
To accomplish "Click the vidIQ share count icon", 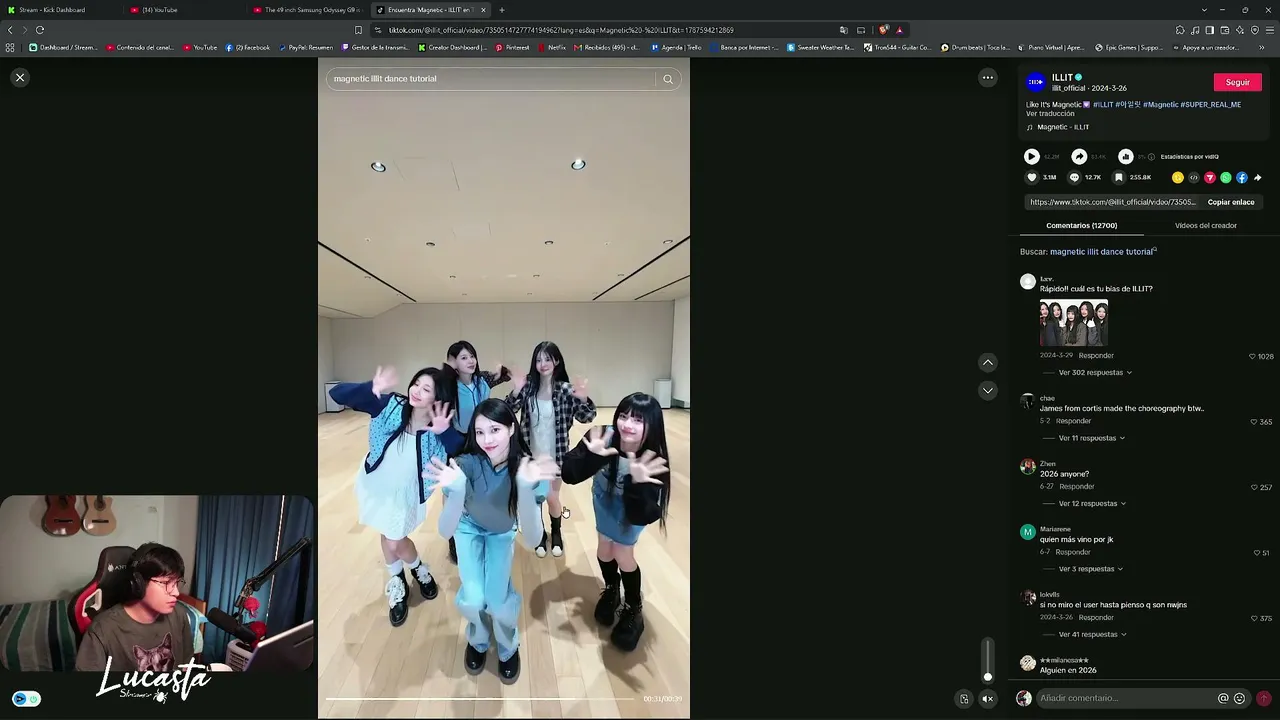I will click(x=1079, y=156).
